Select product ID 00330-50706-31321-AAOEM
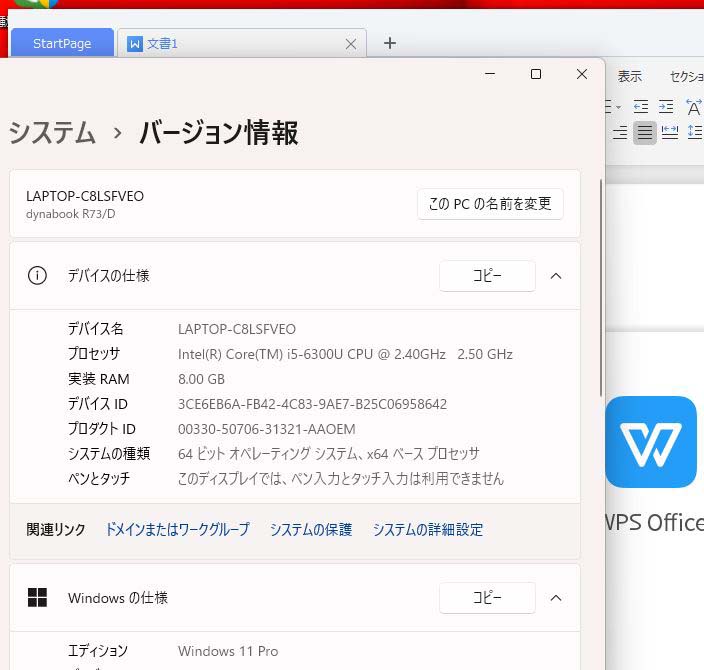Viewport: 704px width, 670px height. point(266,429)
